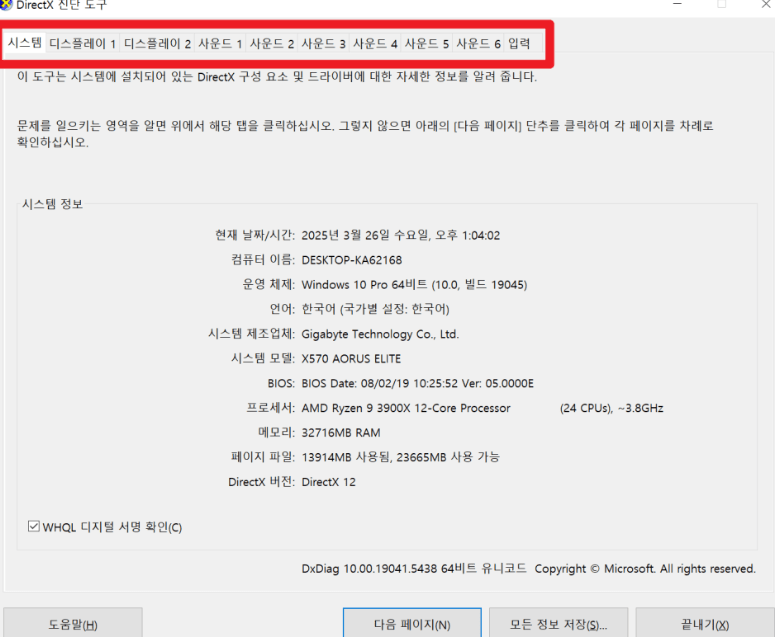Click the 현재 날짜/시간 label
Viewport: 775px width, 637px height.
click(255, 235)
